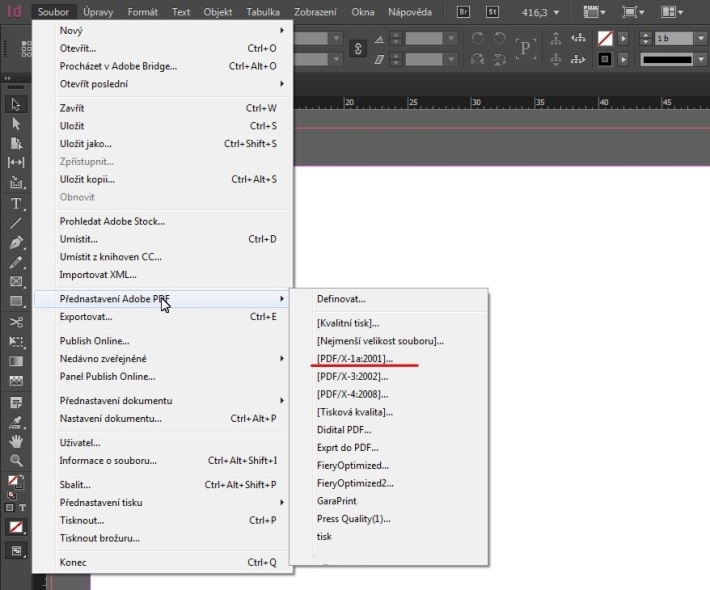This screenshot has width=710, height=590.
Task: Select the Page tool
Action: 16,143
